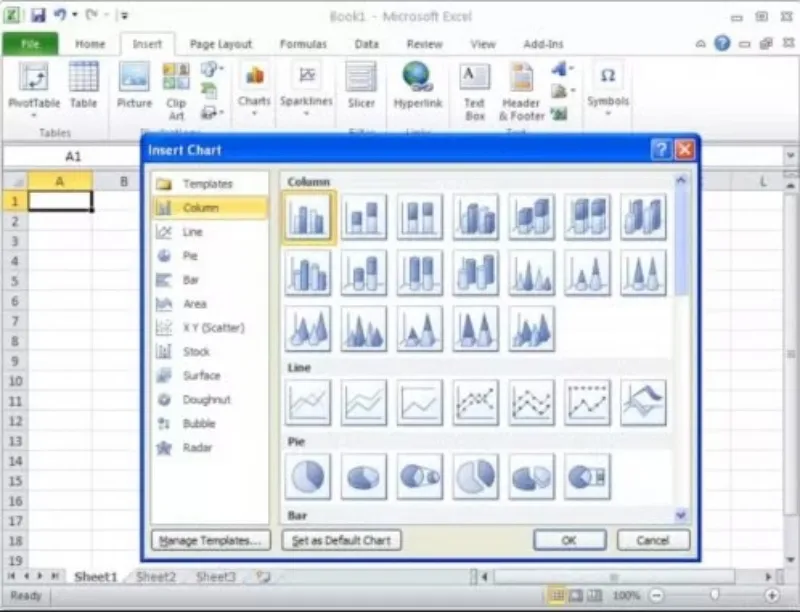Click Set as Default Chart button
This screenshot has width=800, height=612.
(341, 540)
